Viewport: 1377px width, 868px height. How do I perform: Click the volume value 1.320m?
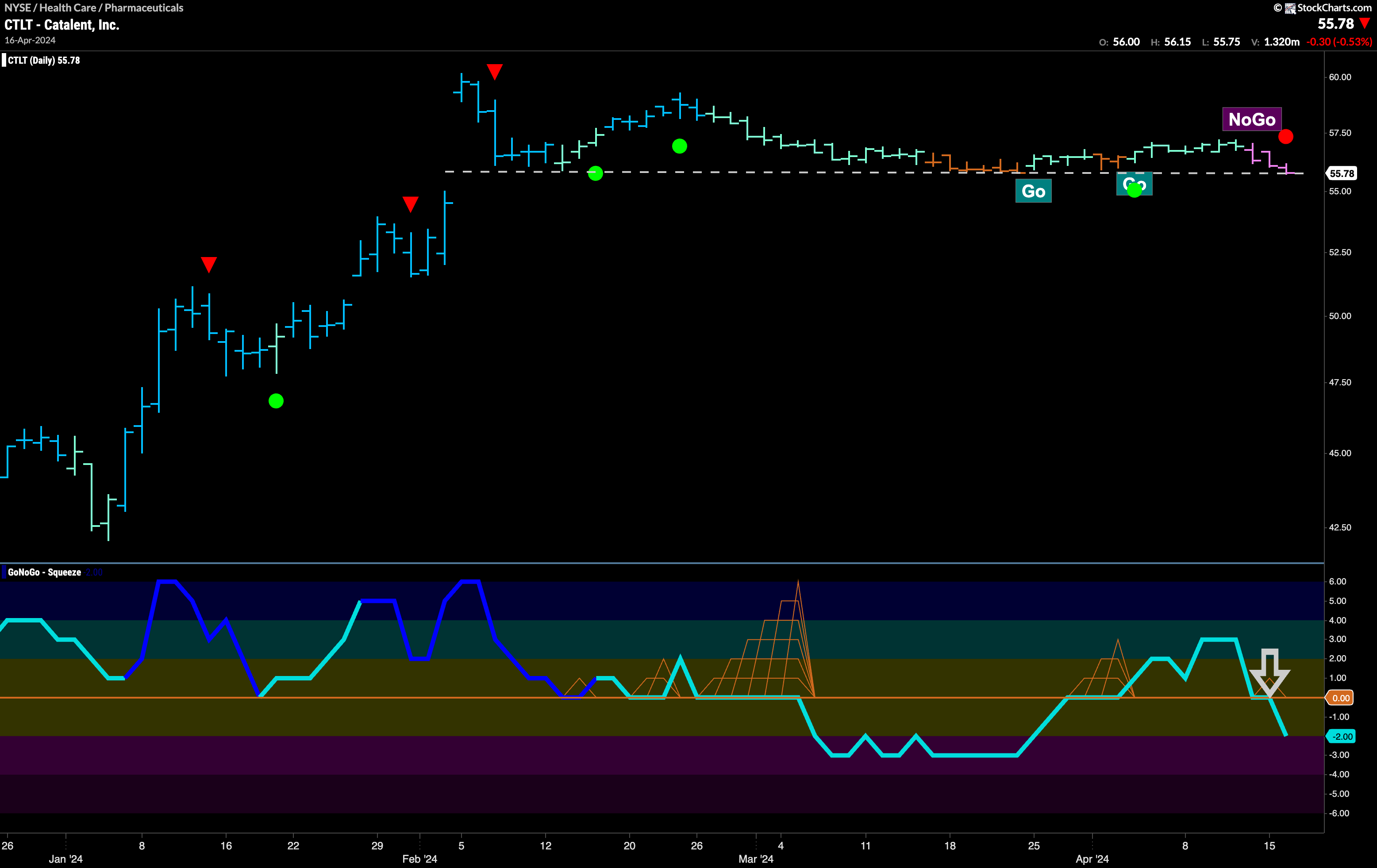point(1281,42)
